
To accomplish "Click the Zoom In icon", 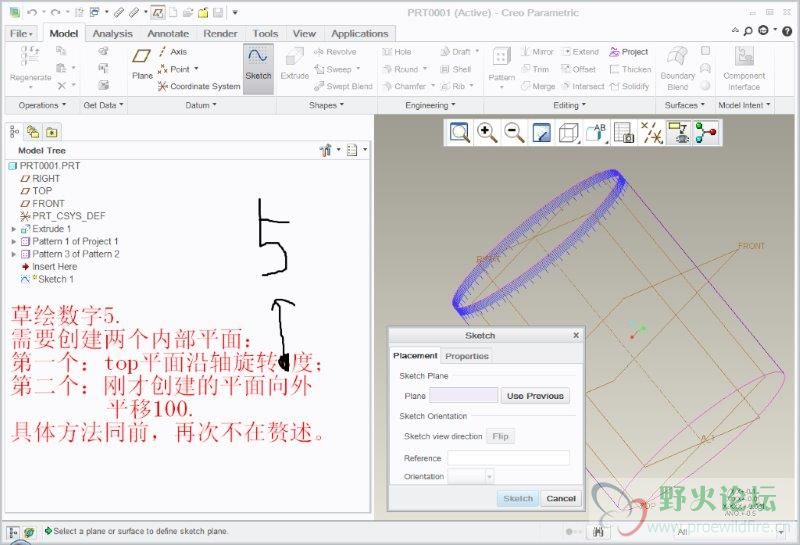I will (x=487, y=133).
